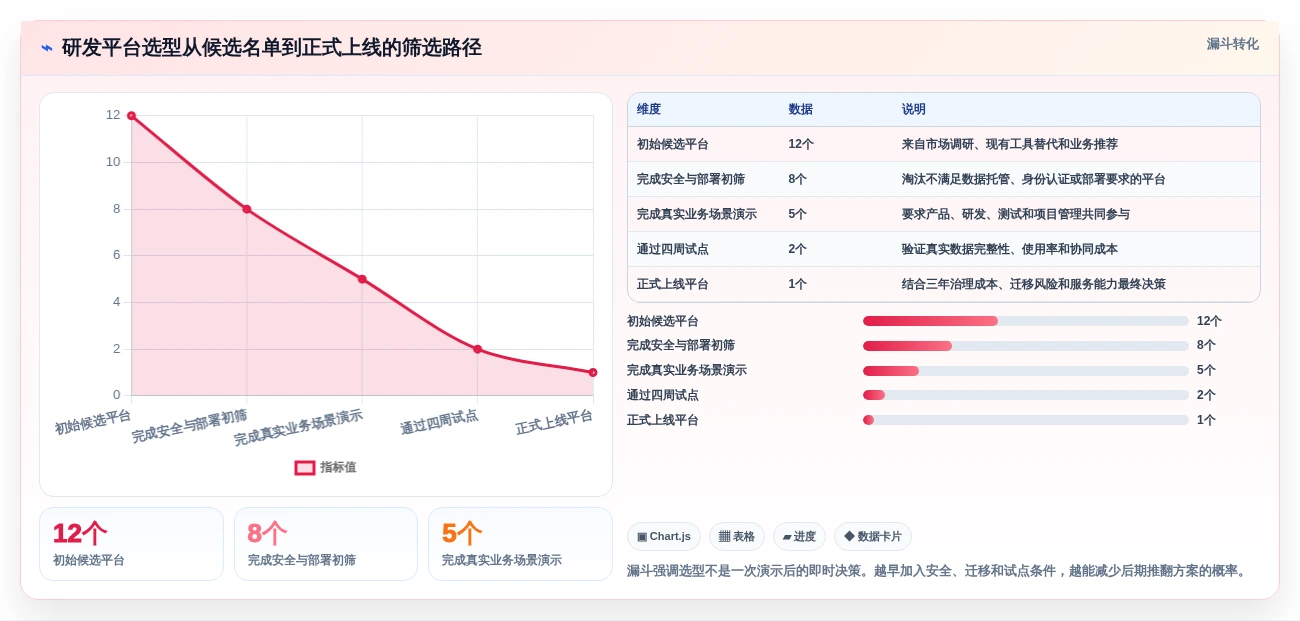Click the chart point for 通过四周试点
This screenshot has width=1300, height=621.
pyautogui.click(x=478, y=349)
